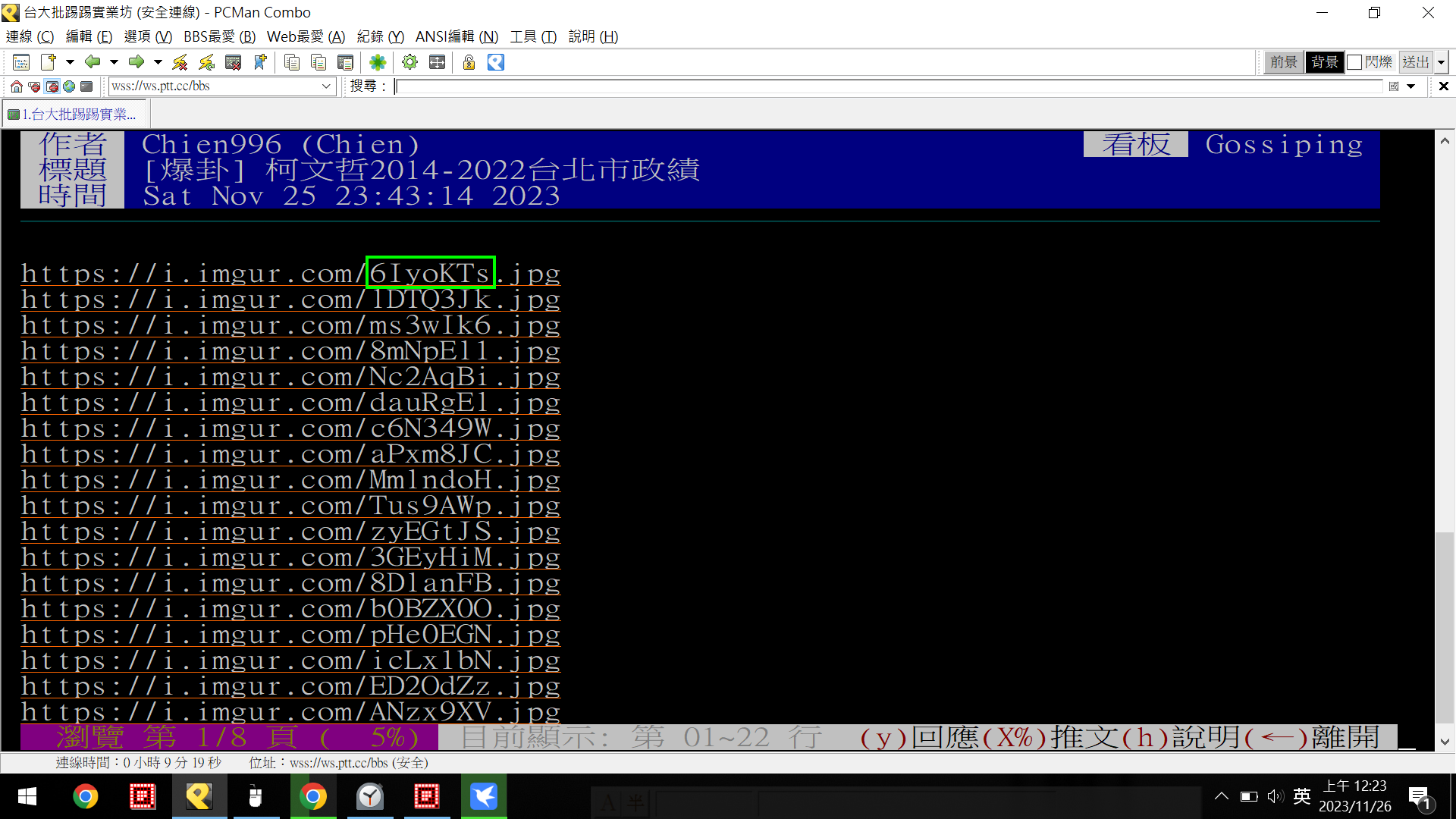The width and height of the screenshot is (1456, 819).
Task: Click the site list icon in toolbar
Action: (x=21, y=62)
